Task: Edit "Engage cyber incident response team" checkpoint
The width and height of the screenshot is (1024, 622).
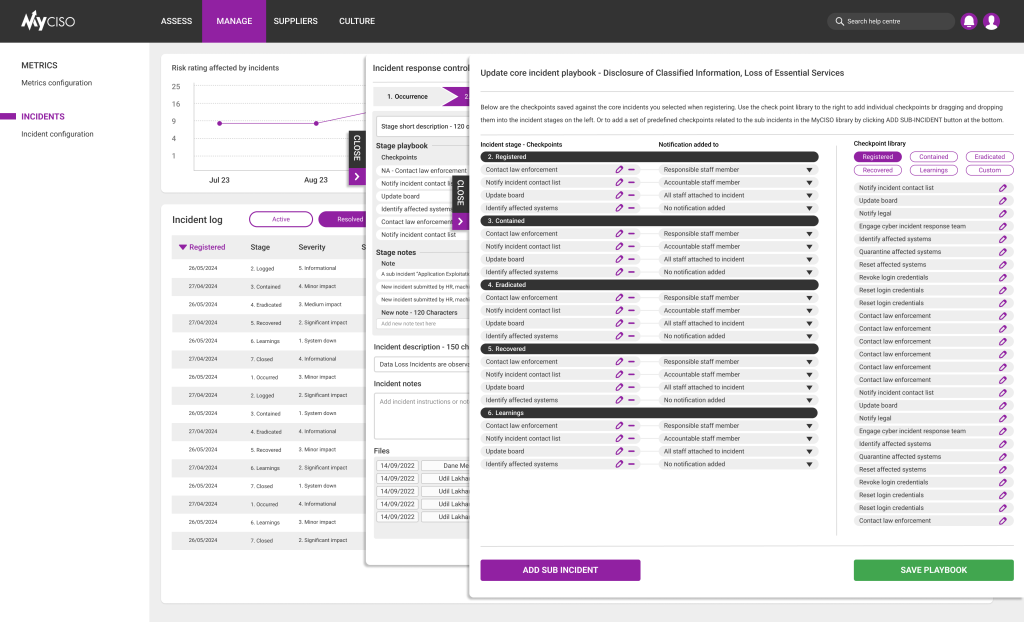Action: [x=1002, y=226]
